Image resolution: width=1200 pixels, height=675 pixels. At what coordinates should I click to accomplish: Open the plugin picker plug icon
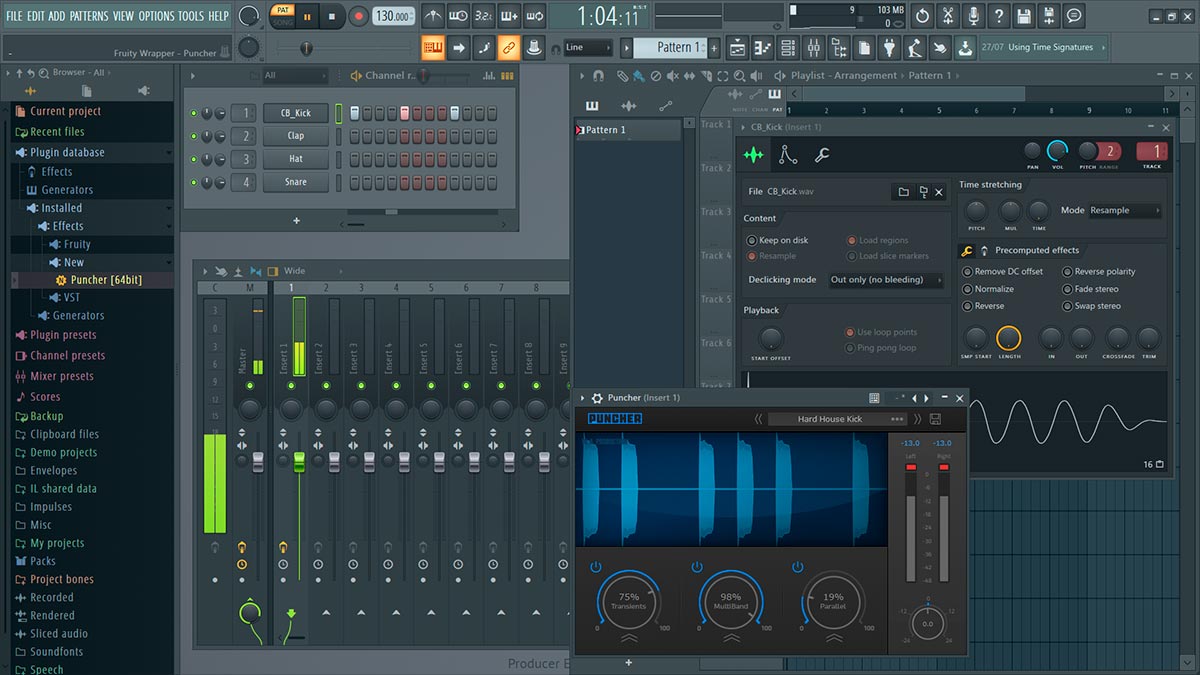[889, 47]
